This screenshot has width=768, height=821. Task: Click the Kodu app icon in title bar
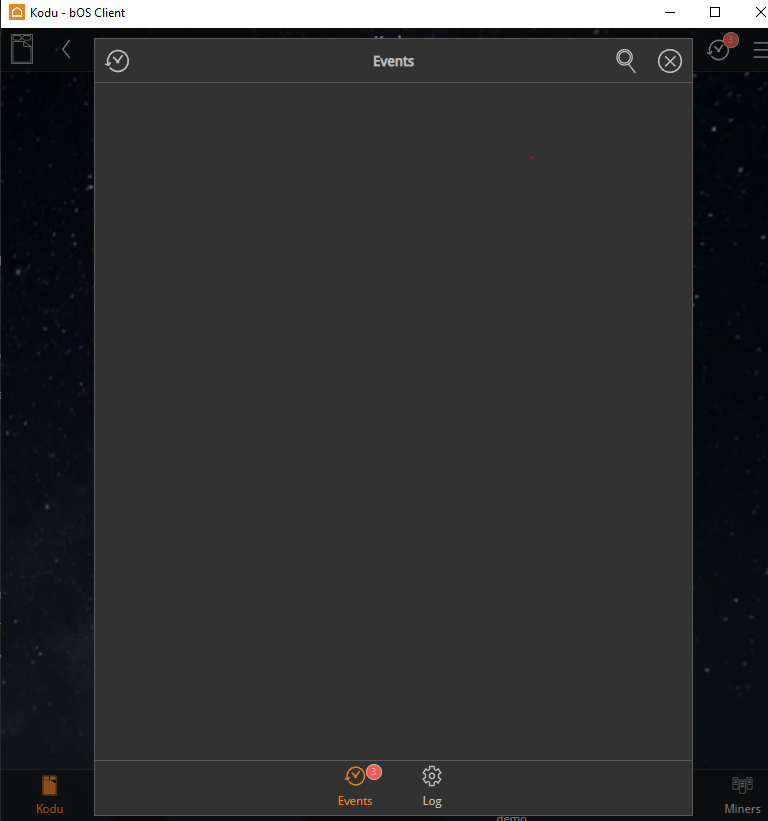tap(16, 12)
